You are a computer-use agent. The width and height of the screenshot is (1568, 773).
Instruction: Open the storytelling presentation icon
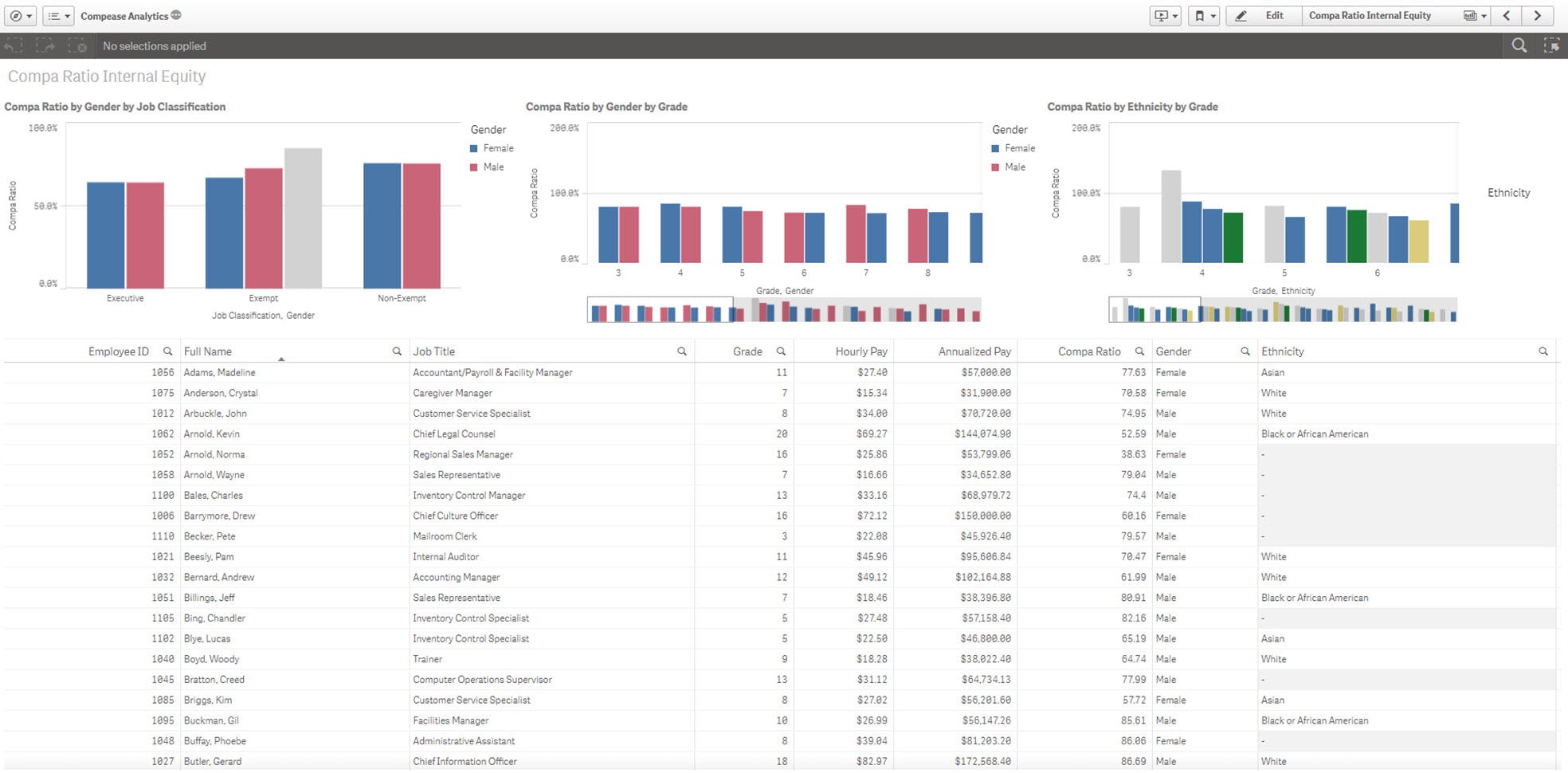coord(1162,15)
